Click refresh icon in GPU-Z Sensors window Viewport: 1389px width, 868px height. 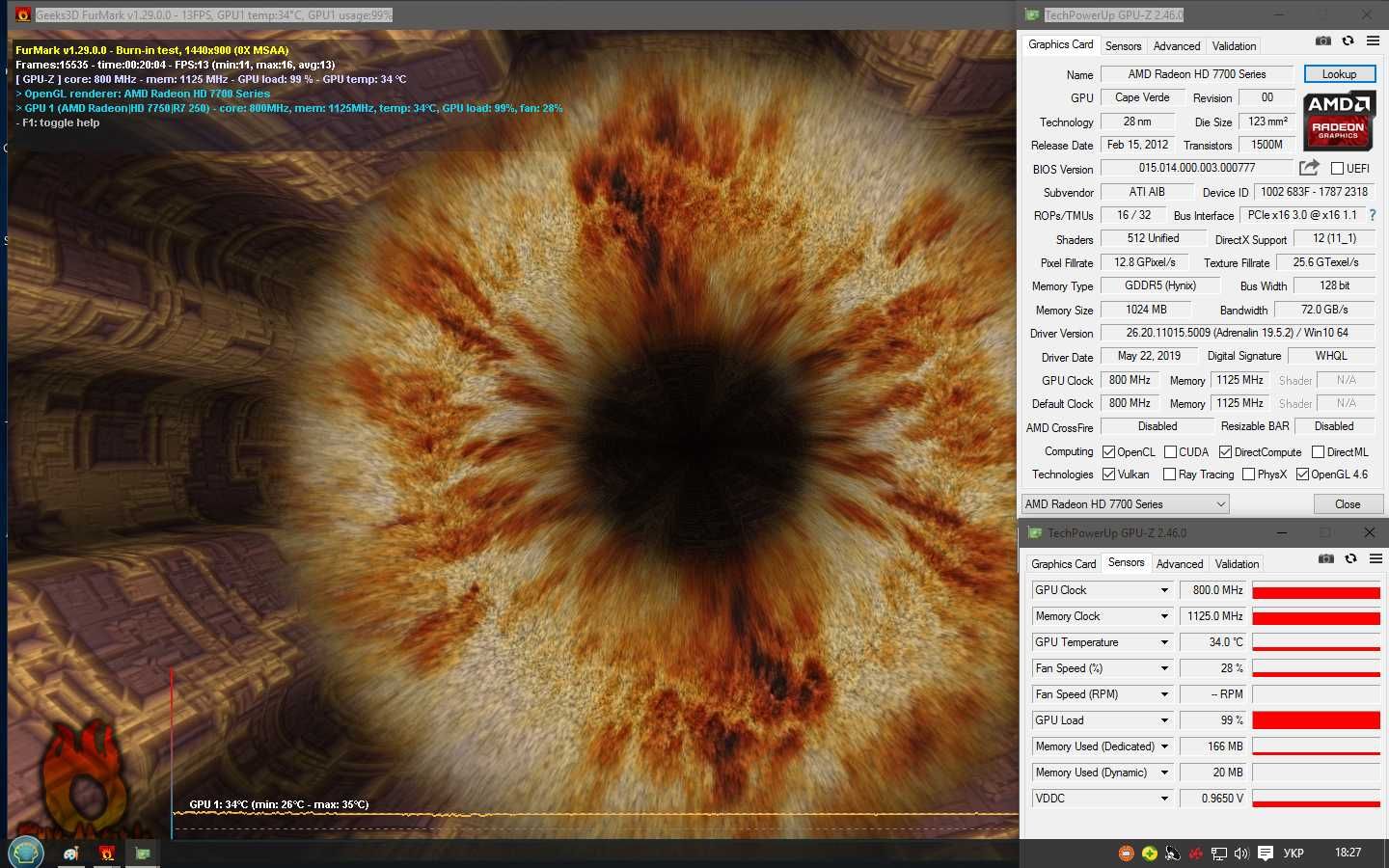(1350, 558)
